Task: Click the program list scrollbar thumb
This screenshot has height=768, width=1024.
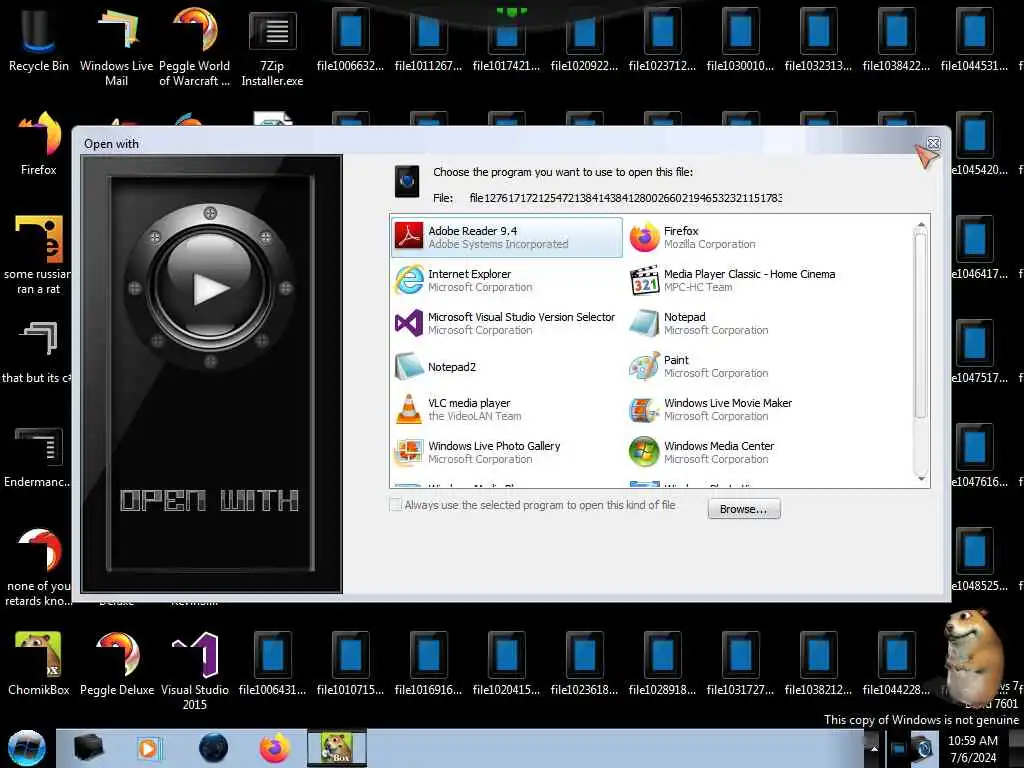Action: click(921, 325)
